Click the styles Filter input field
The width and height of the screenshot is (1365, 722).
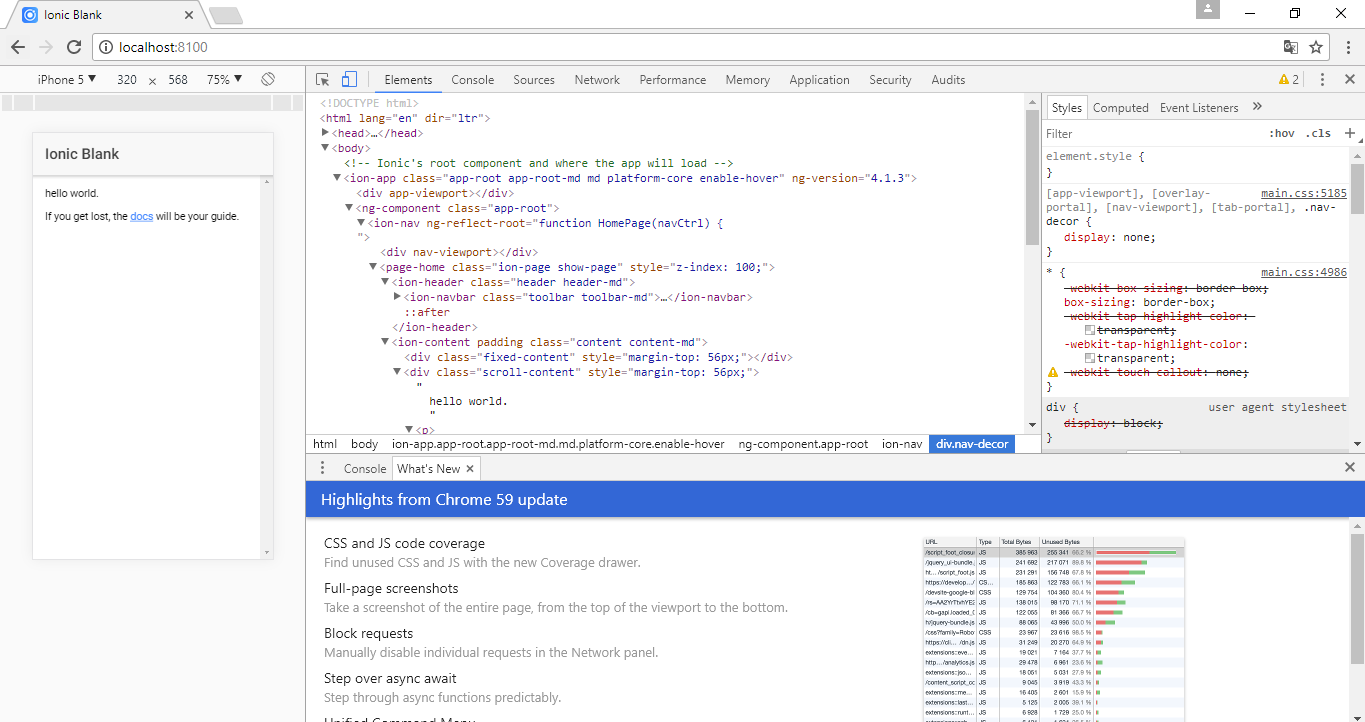pyautogui.click(x=1150, y=134)
